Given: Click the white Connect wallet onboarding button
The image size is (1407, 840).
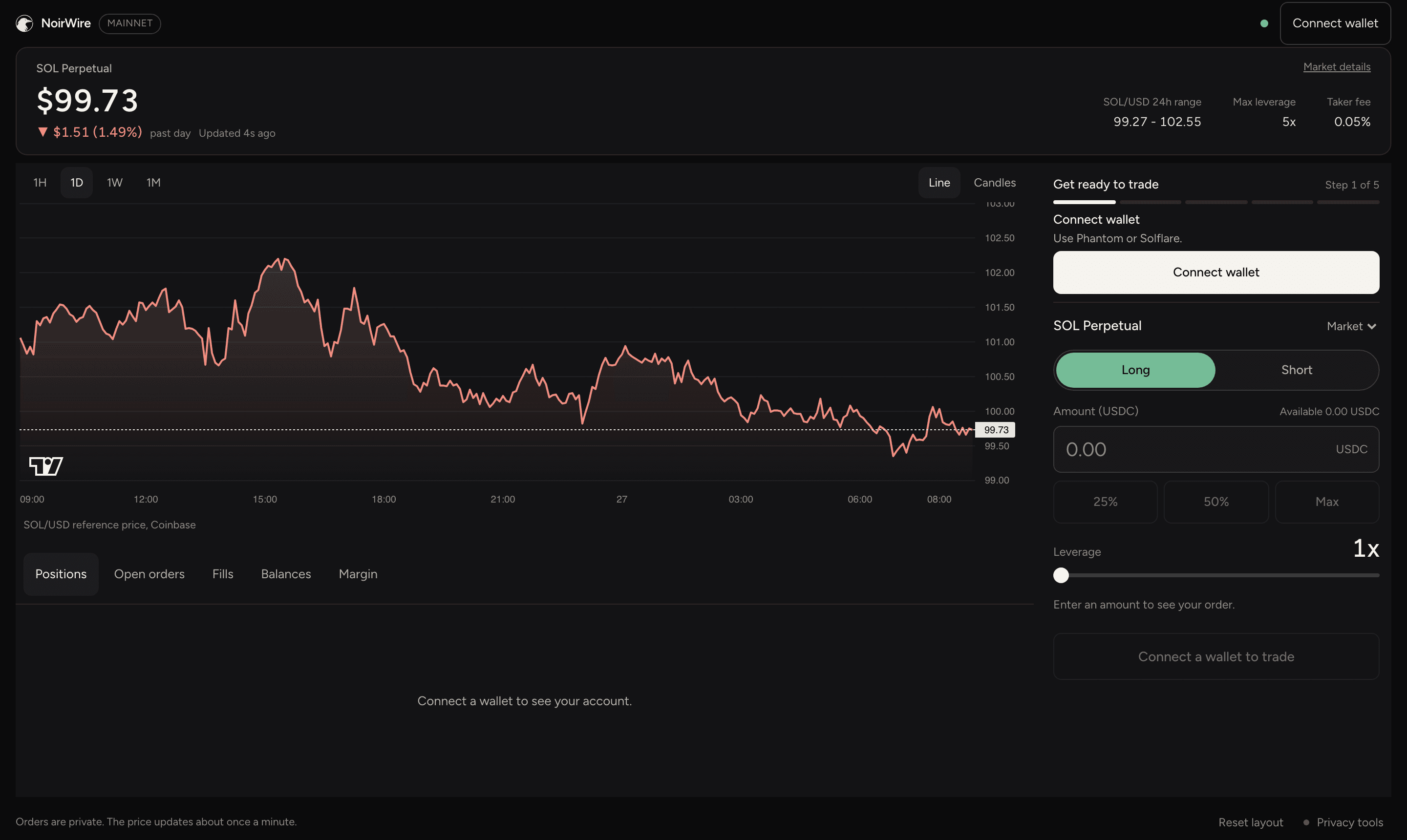Looking at the screenshot, I should pos(1215,272).
